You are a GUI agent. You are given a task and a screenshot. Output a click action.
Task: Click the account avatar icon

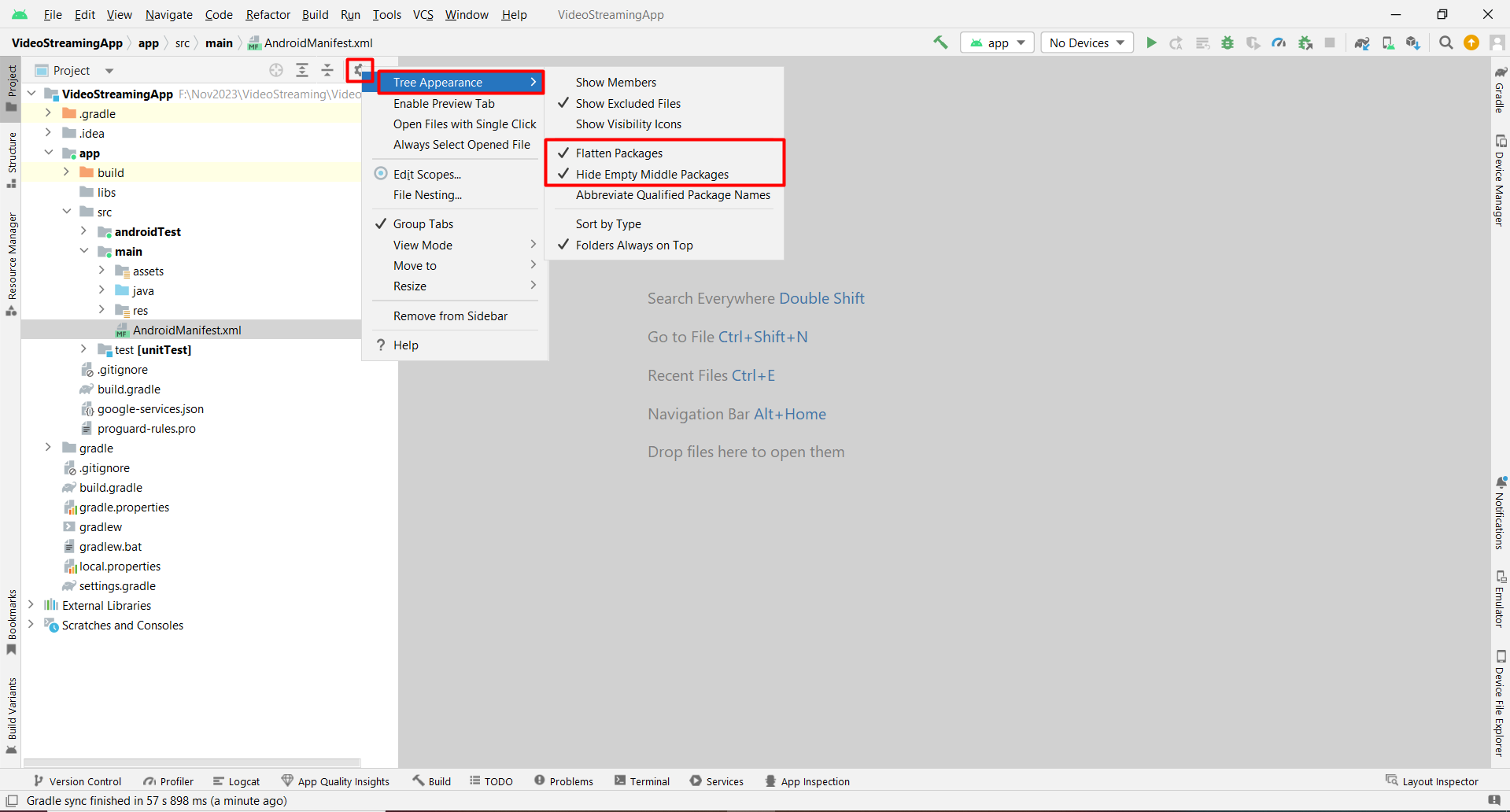click(x=1497, y=42)
